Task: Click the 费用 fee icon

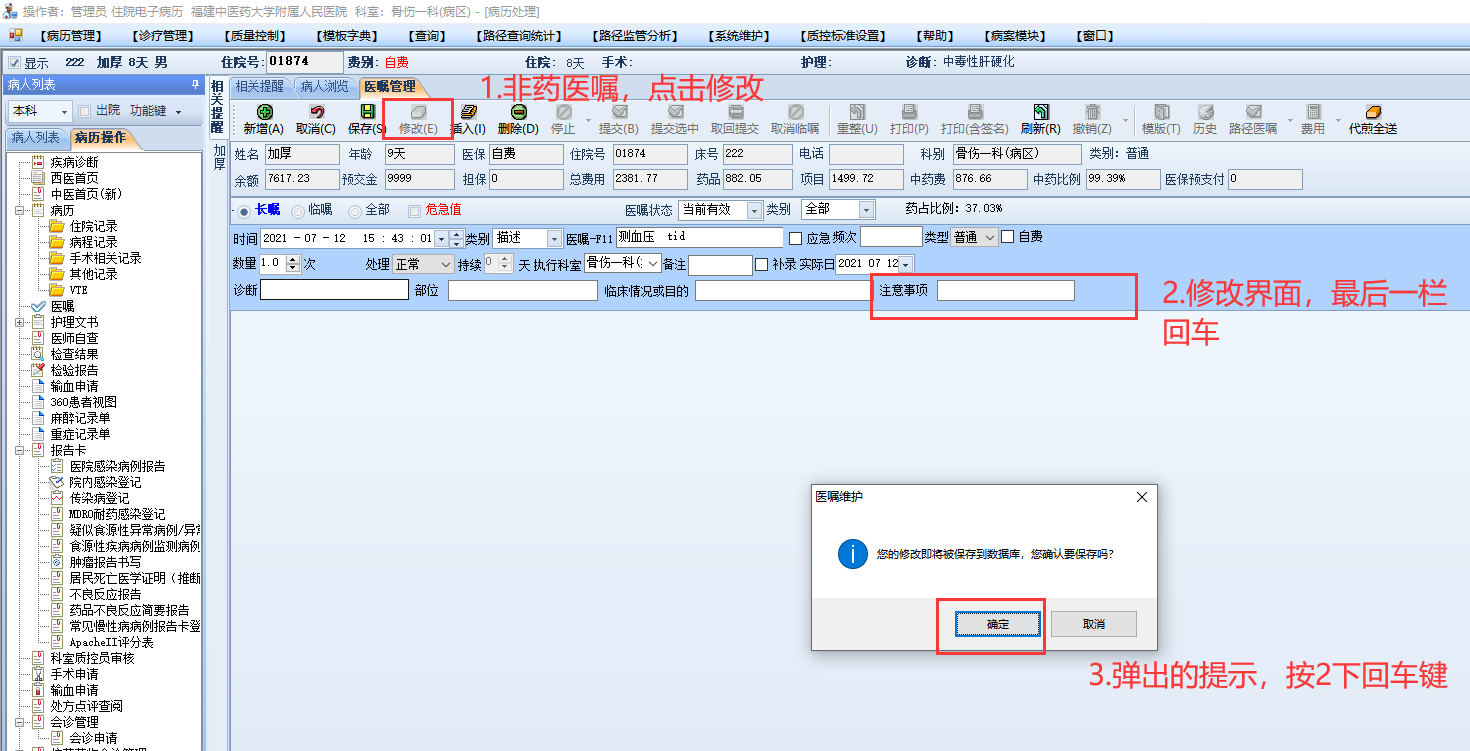Action: click(x=1313, y=112)
